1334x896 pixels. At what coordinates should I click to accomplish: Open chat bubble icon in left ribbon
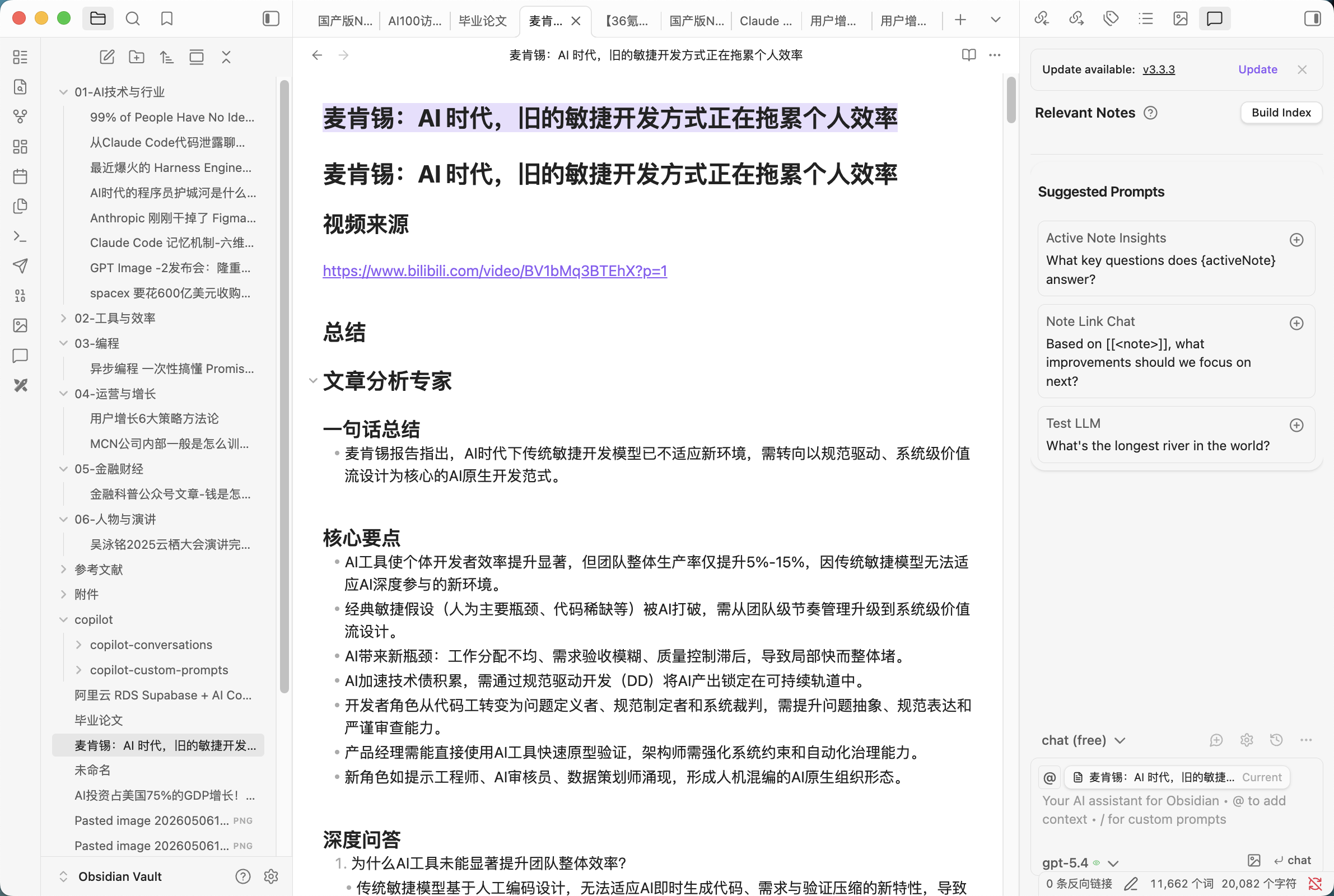coord(20,356)
